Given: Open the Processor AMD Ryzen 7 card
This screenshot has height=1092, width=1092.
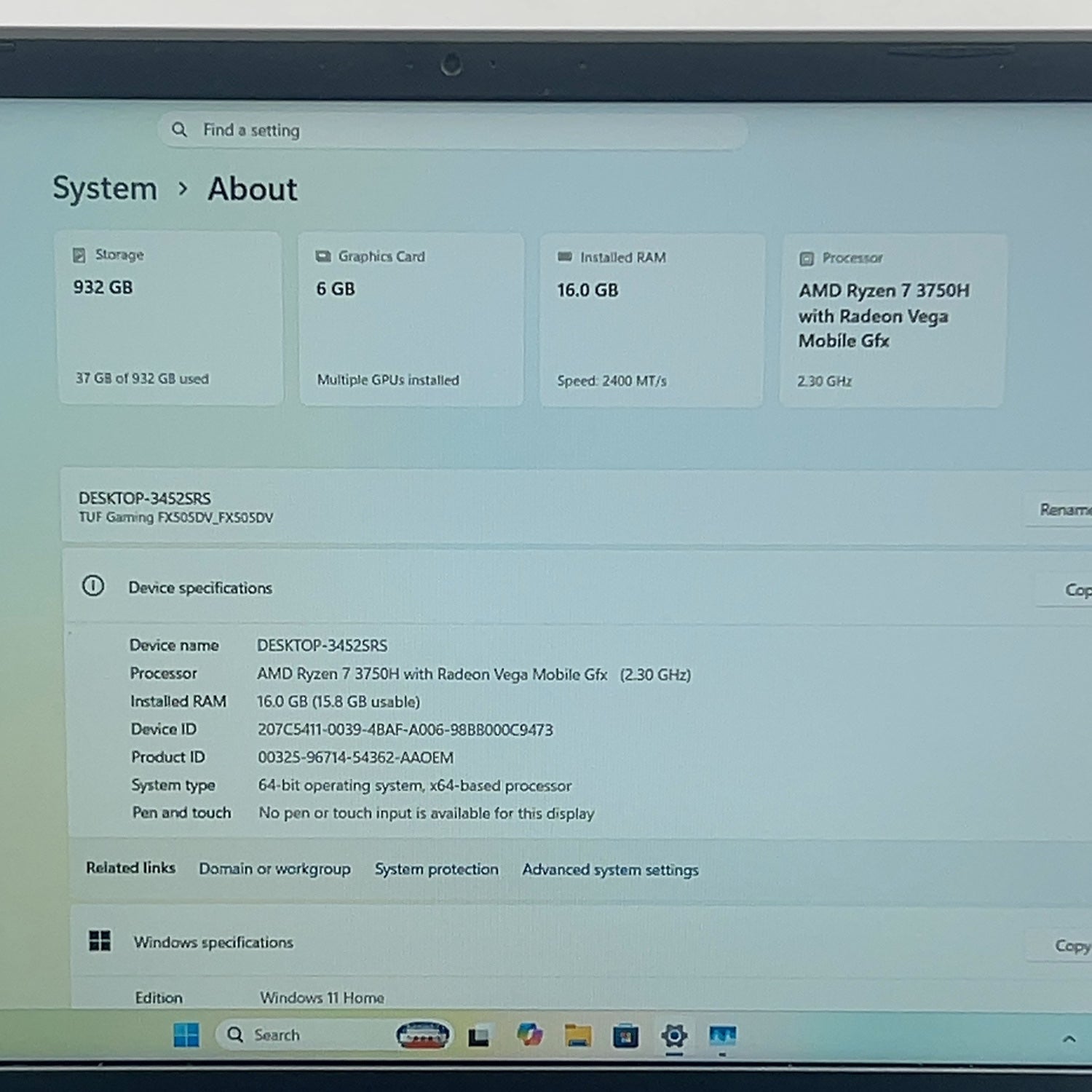Looking at the screenshot, I should [893, 321].
